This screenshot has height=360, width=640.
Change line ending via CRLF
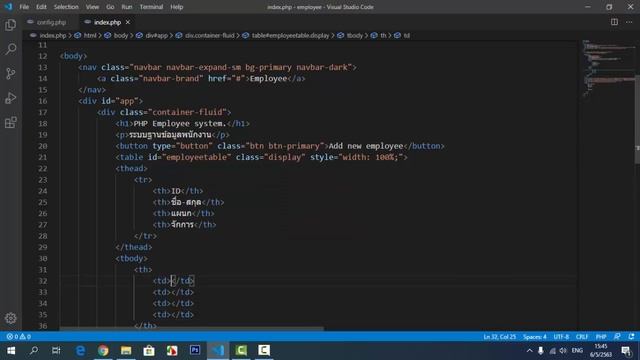point(582,337)
